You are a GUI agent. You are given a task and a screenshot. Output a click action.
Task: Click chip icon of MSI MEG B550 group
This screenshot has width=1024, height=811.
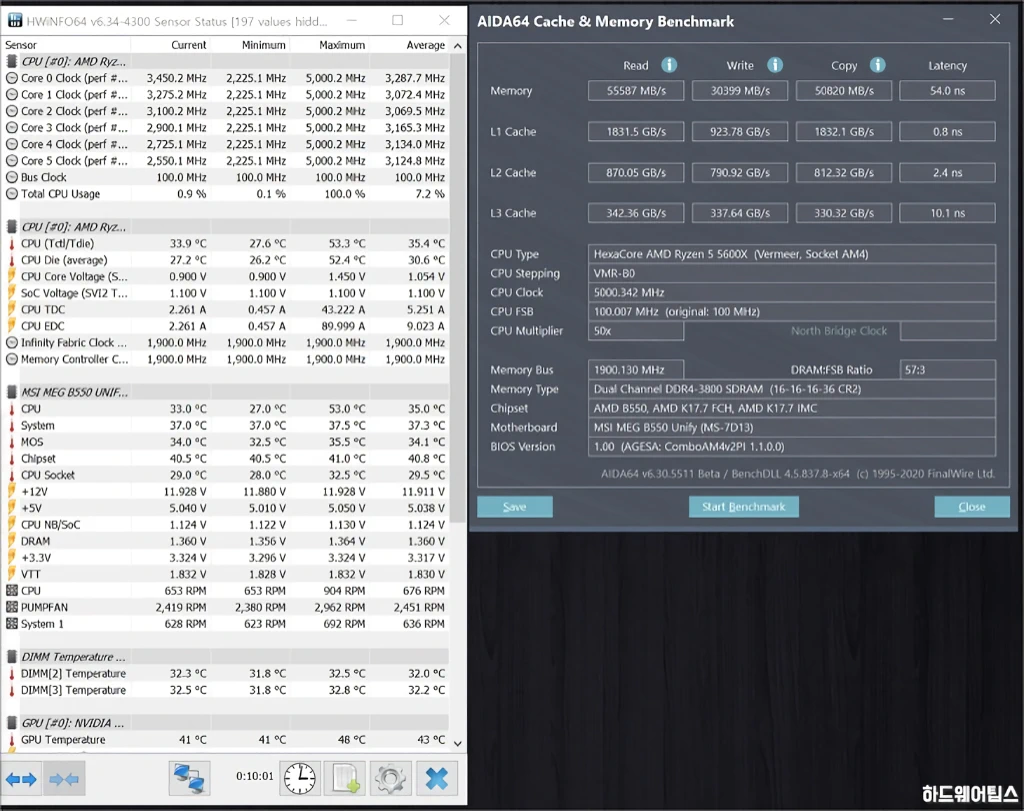(x=12, y=392)
